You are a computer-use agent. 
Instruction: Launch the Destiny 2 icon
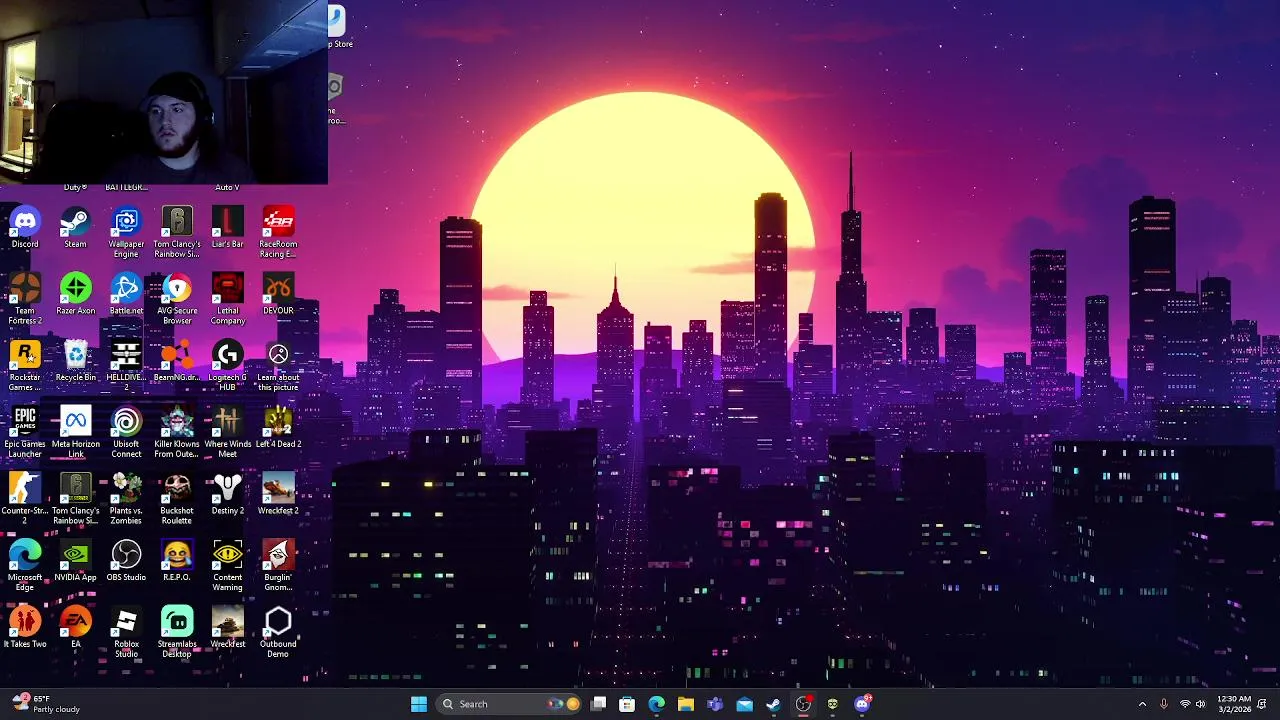click(227, 495)
